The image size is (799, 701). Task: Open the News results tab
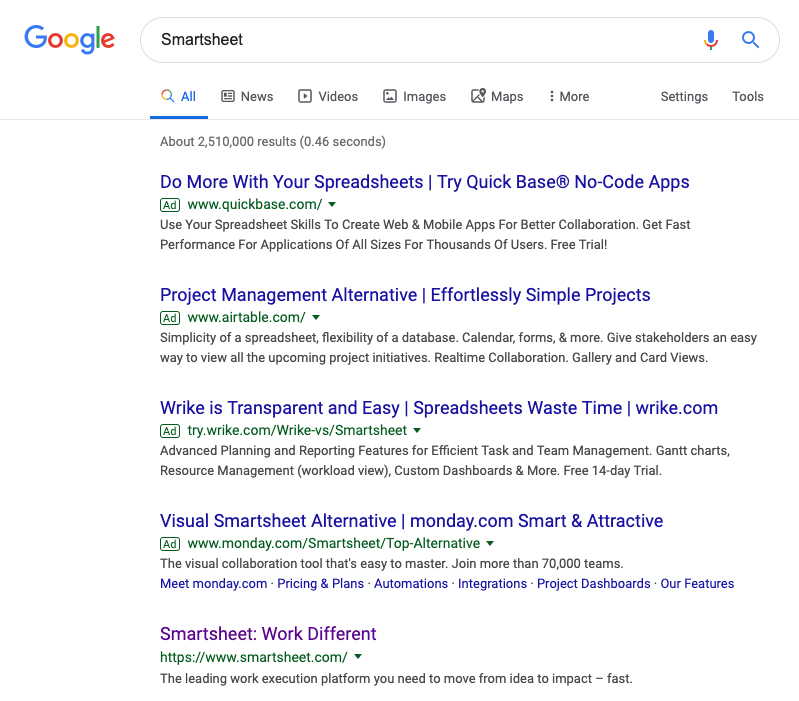(247, 97)
